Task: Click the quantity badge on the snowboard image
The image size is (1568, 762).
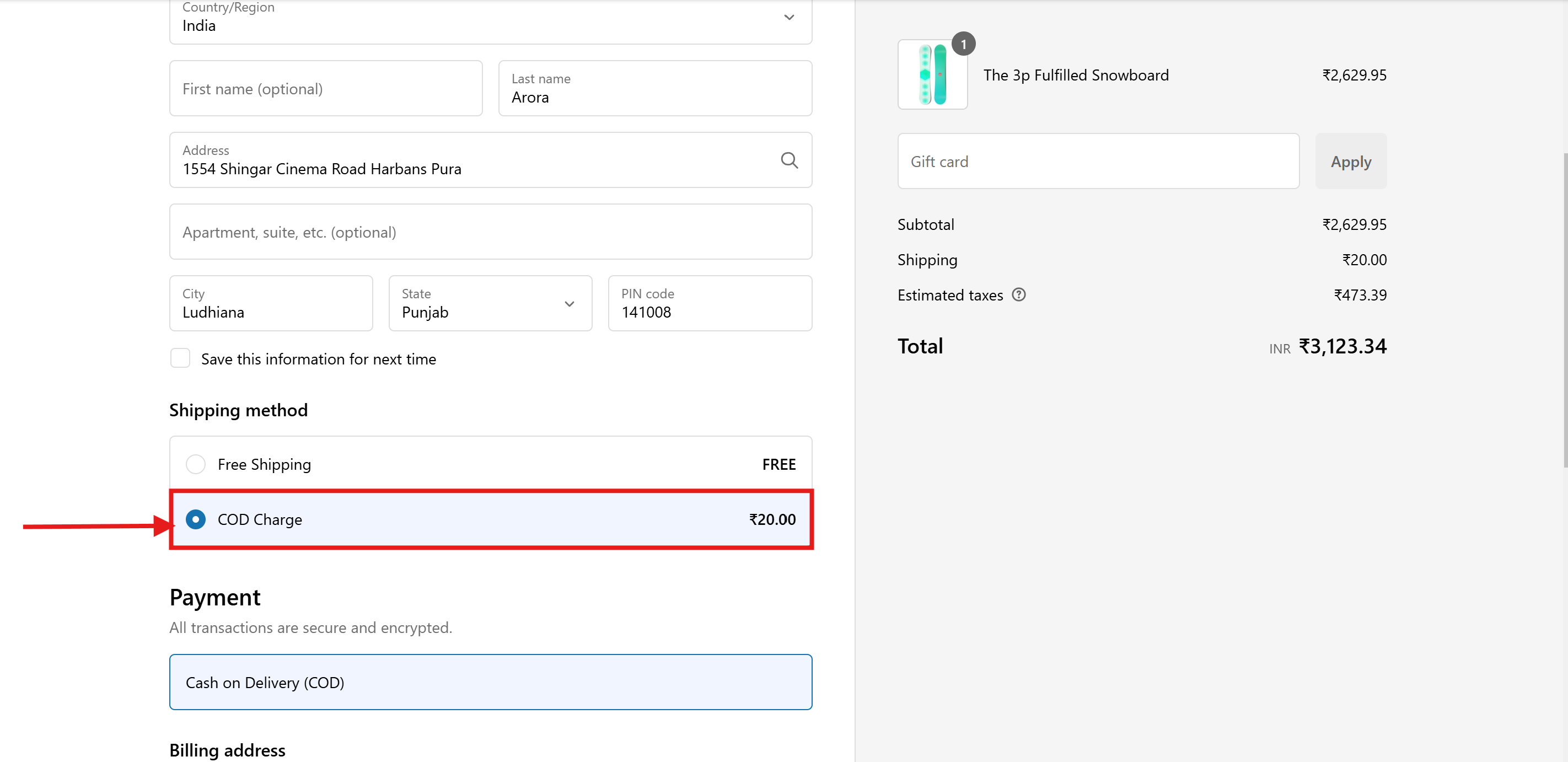Action: [963, 45]
